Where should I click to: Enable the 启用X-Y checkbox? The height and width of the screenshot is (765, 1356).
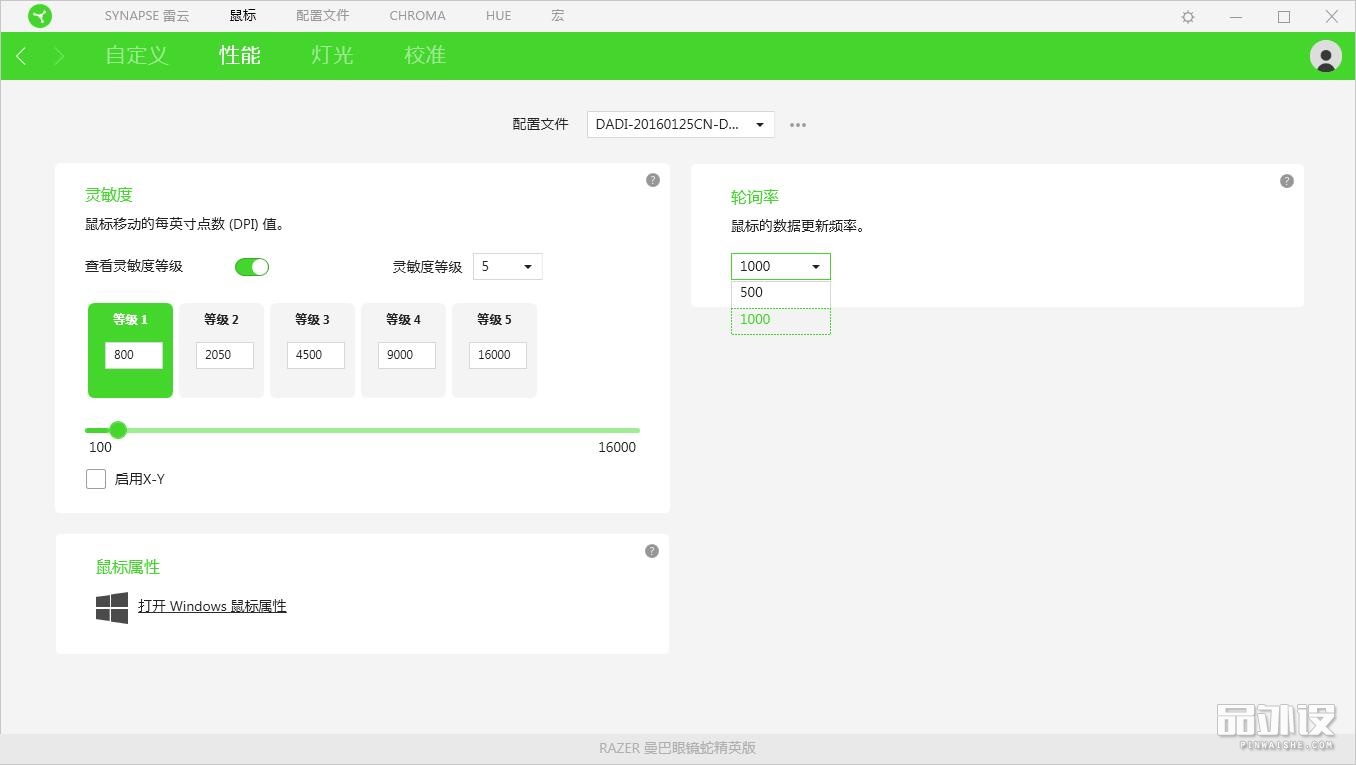coord(95,479)
